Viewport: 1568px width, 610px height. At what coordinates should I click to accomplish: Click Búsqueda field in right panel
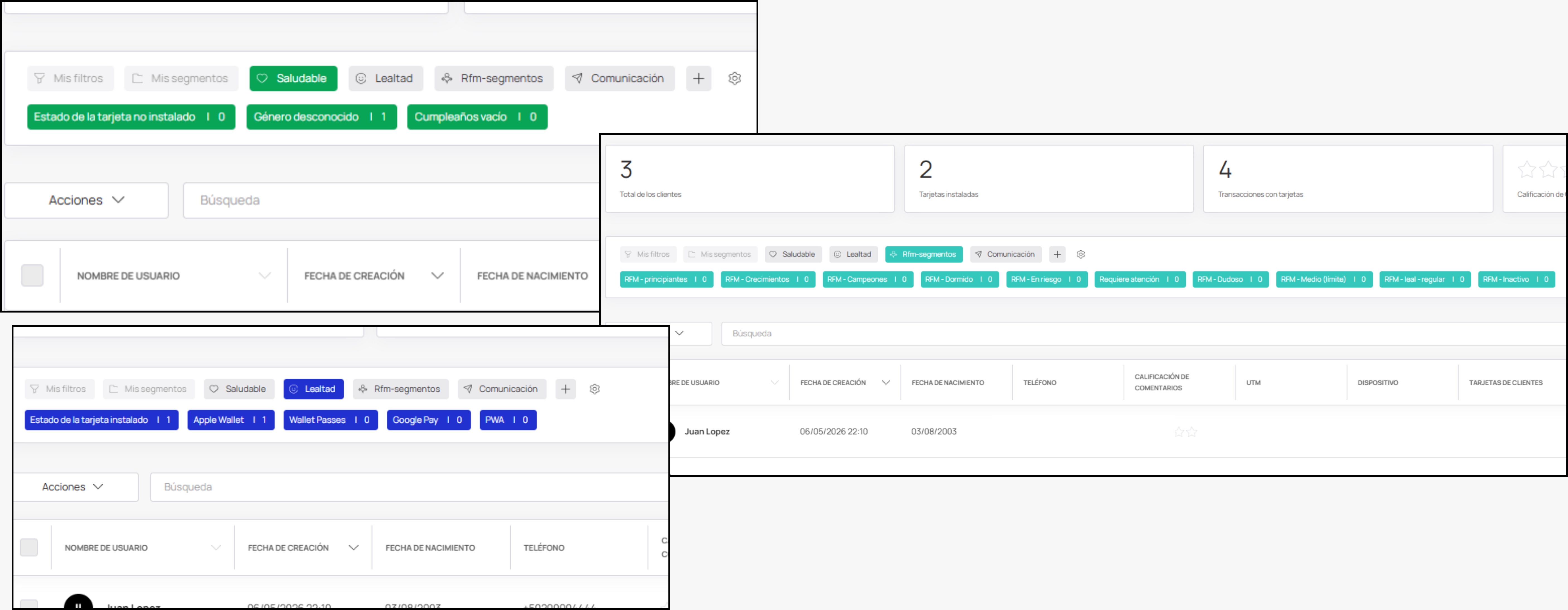click(1144, 334)
